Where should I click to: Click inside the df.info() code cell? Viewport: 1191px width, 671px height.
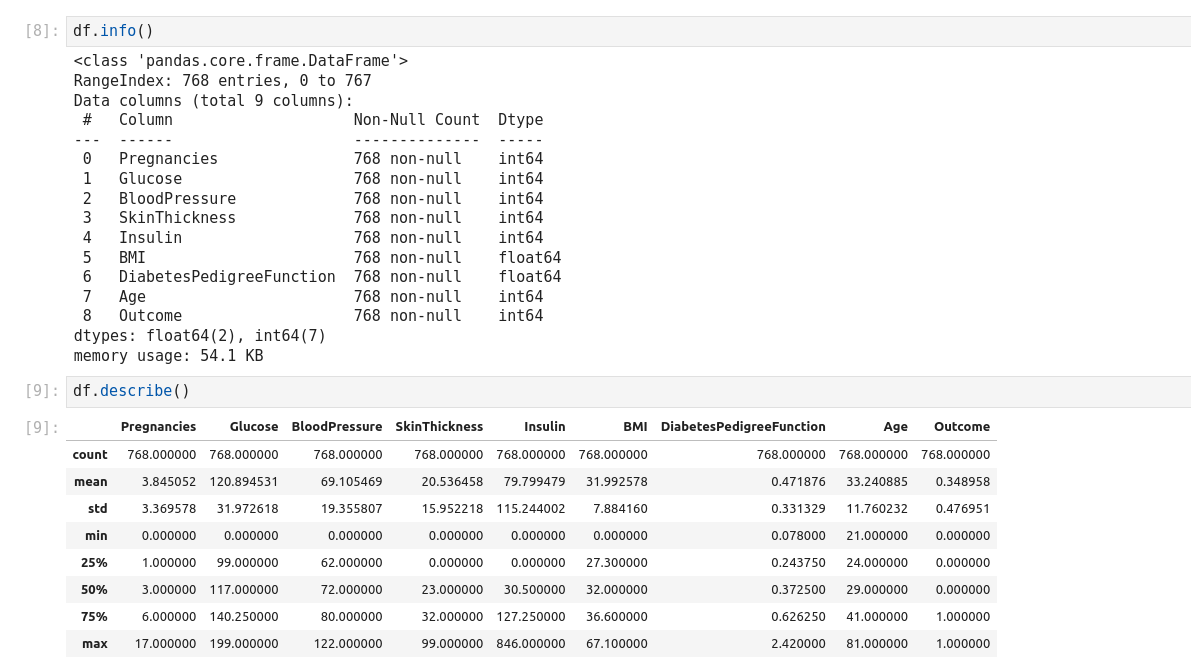pyautogui.click(x=600, y=31)
